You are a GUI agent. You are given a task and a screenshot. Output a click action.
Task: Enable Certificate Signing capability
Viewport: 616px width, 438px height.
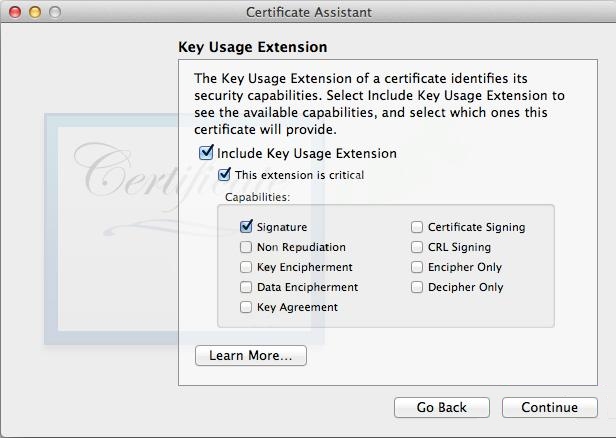coord(418,227)
